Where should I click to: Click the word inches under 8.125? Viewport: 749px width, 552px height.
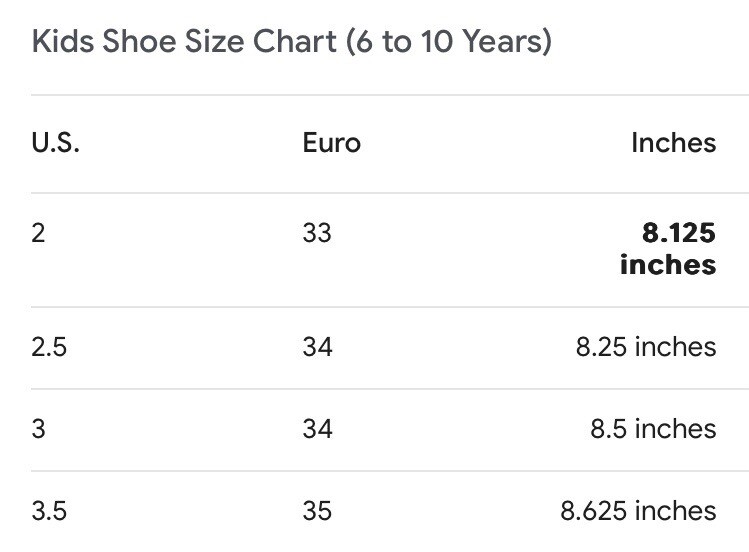point(668,265)
